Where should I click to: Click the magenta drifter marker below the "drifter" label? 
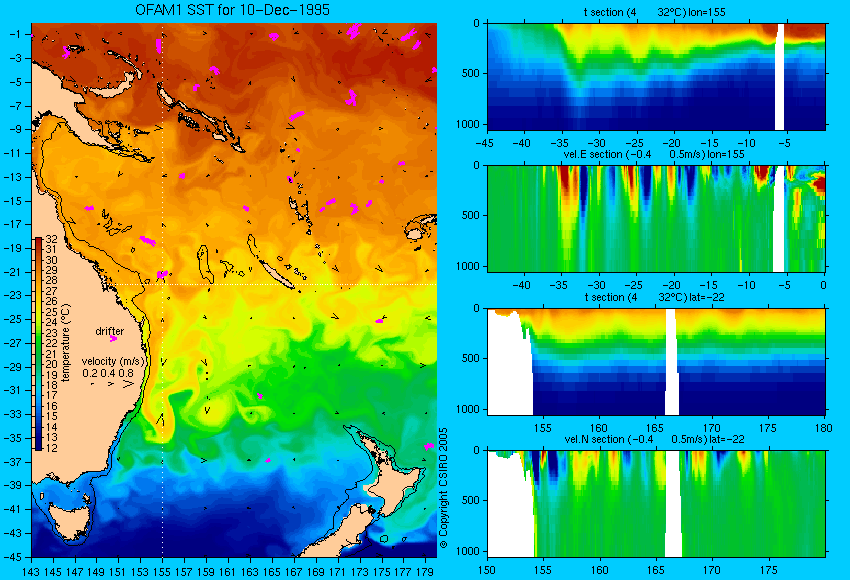point(113,339)
